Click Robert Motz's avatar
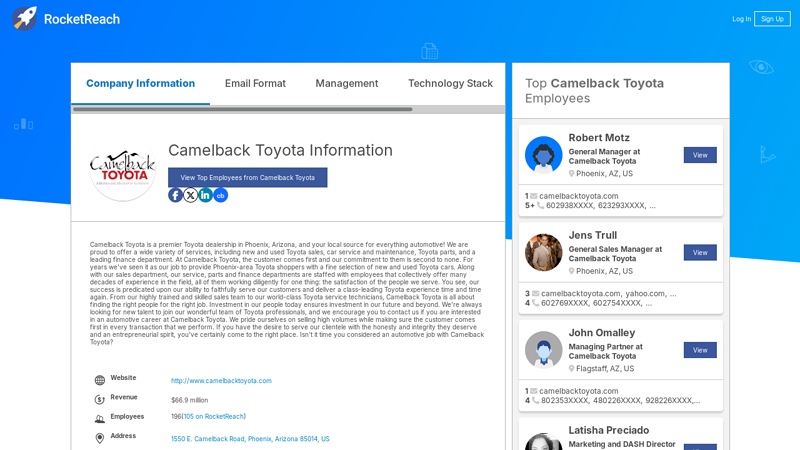The height and width of the screenshot is (450, 800). (x=543, y=155)
